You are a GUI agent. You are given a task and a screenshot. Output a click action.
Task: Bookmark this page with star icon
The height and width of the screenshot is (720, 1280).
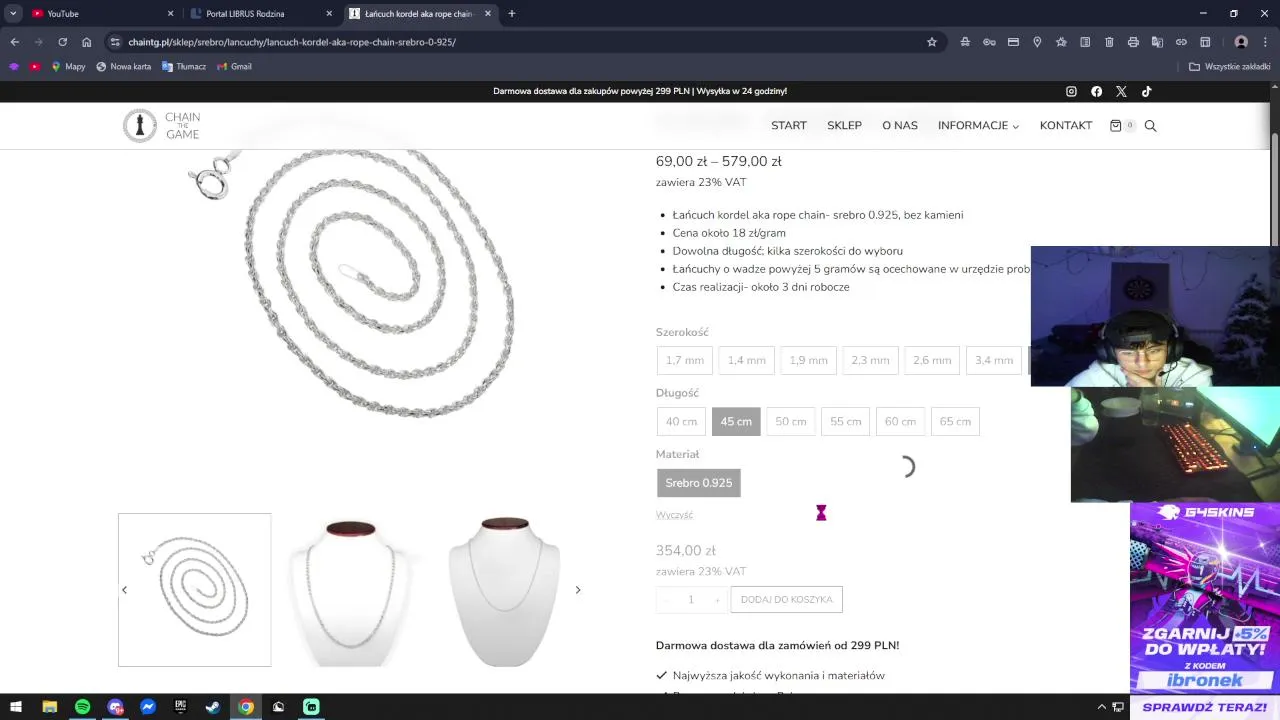pyautogui.click(x=932, y=42)
